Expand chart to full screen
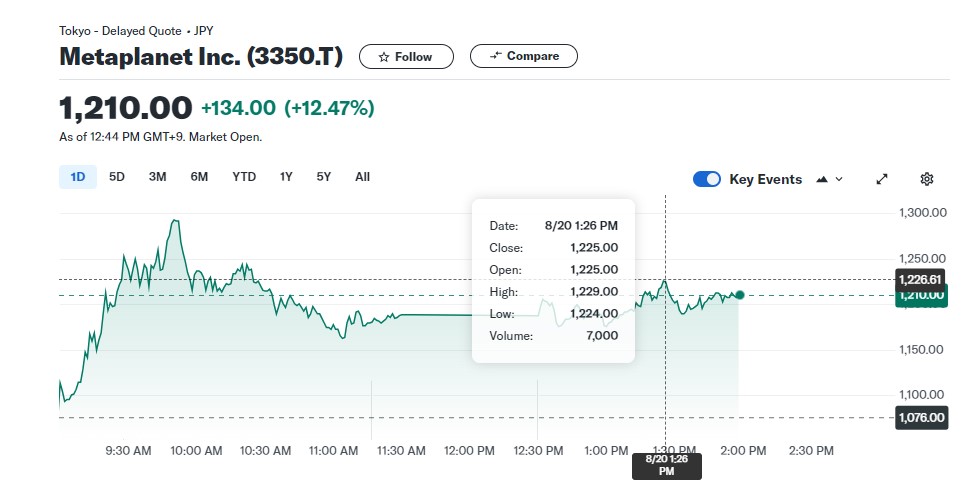 pos(882,179)
